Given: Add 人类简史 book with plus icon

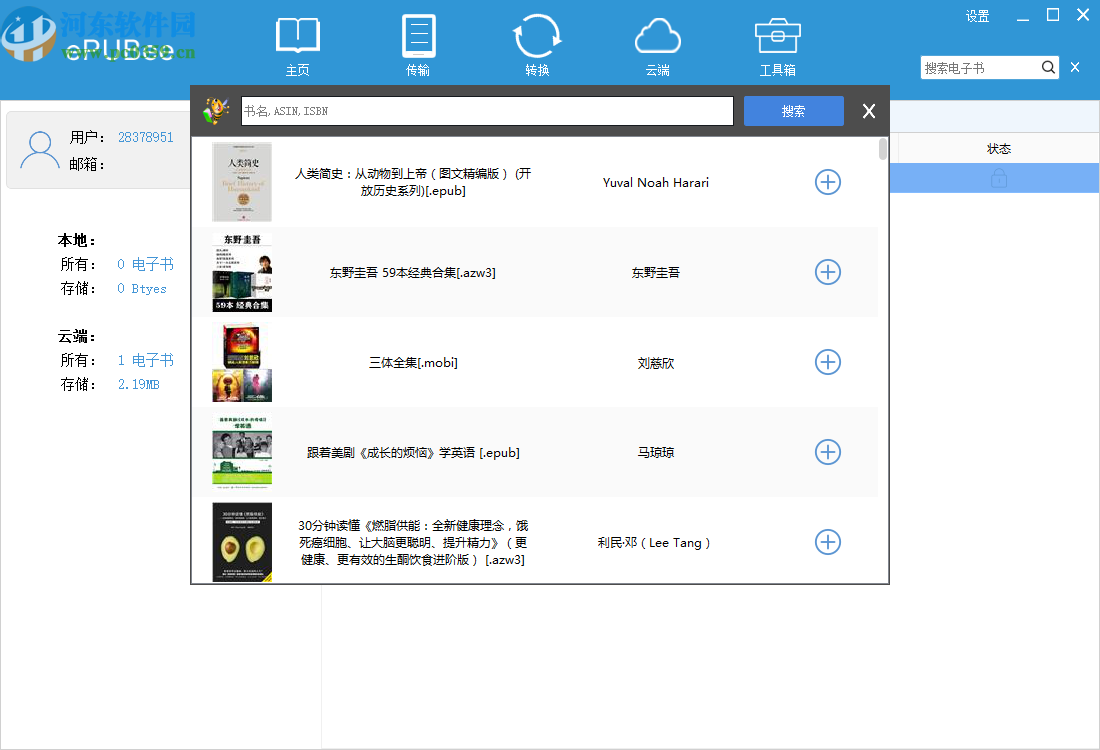Looking at the screenshot, I should 828,182.
